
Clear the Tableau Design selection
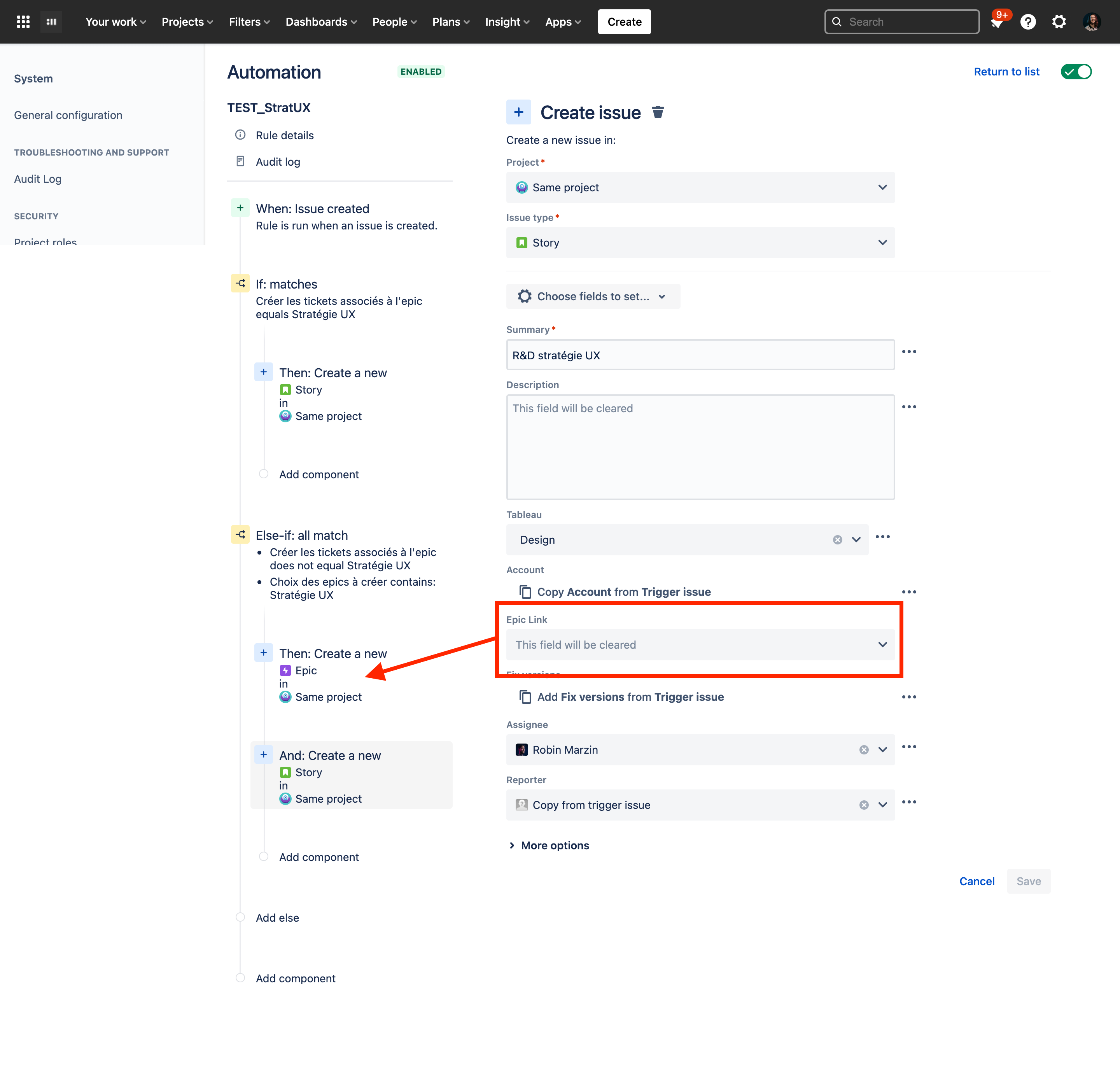click(837, 539)
